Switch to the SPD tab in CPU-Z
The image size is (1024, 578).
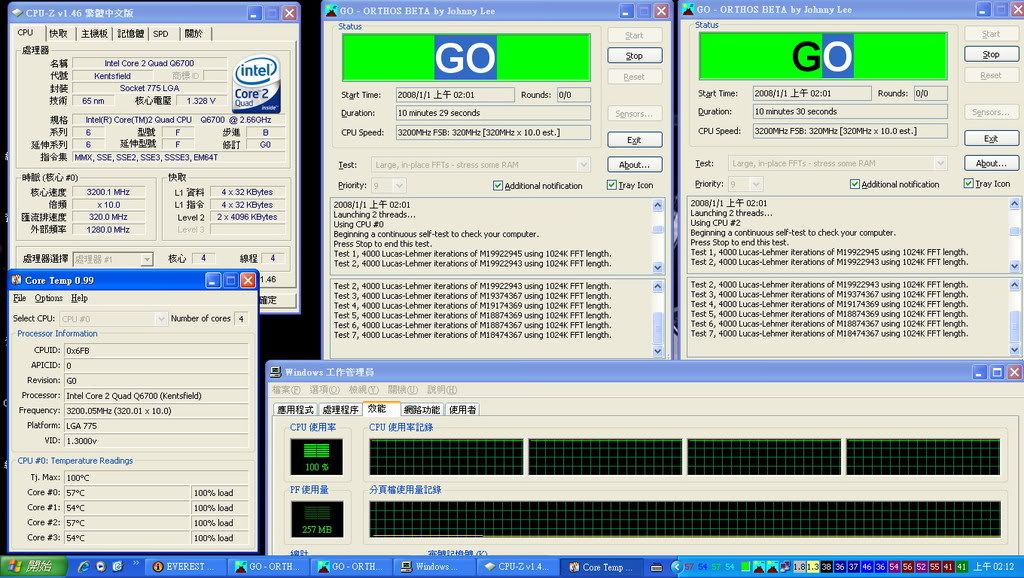click(x=160, y=33)
